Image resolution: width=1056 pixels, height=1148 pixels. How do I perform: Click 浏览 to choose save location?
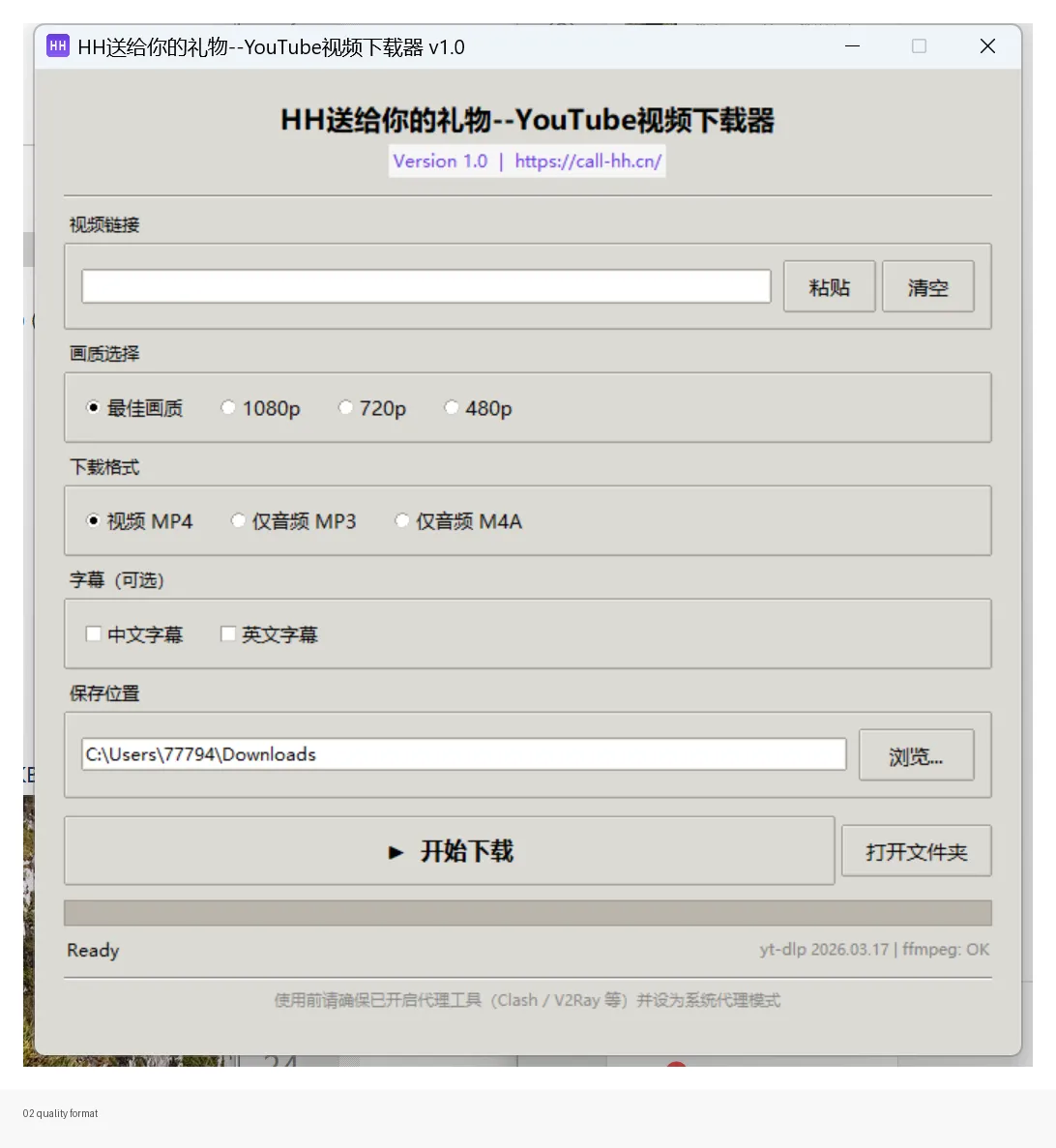click(x=916, y=755)
